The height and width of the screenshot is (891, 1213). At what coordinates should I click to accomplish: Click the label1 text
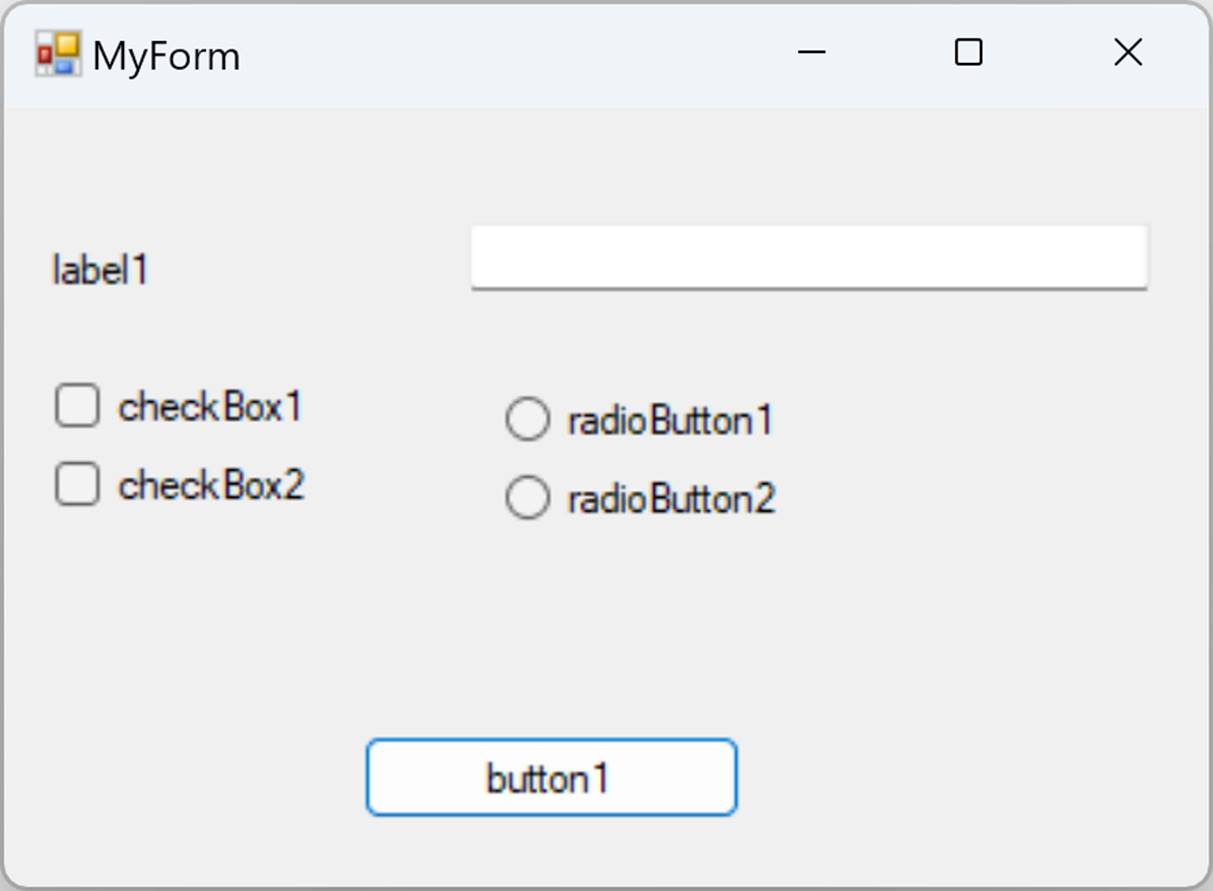click(100, 269)
